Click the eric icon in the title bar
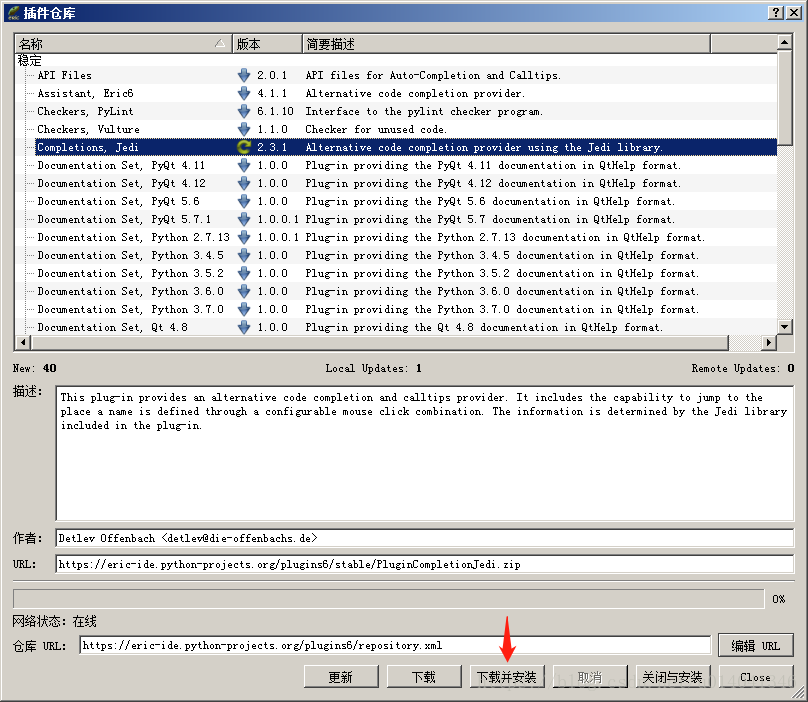 (14, 13)
